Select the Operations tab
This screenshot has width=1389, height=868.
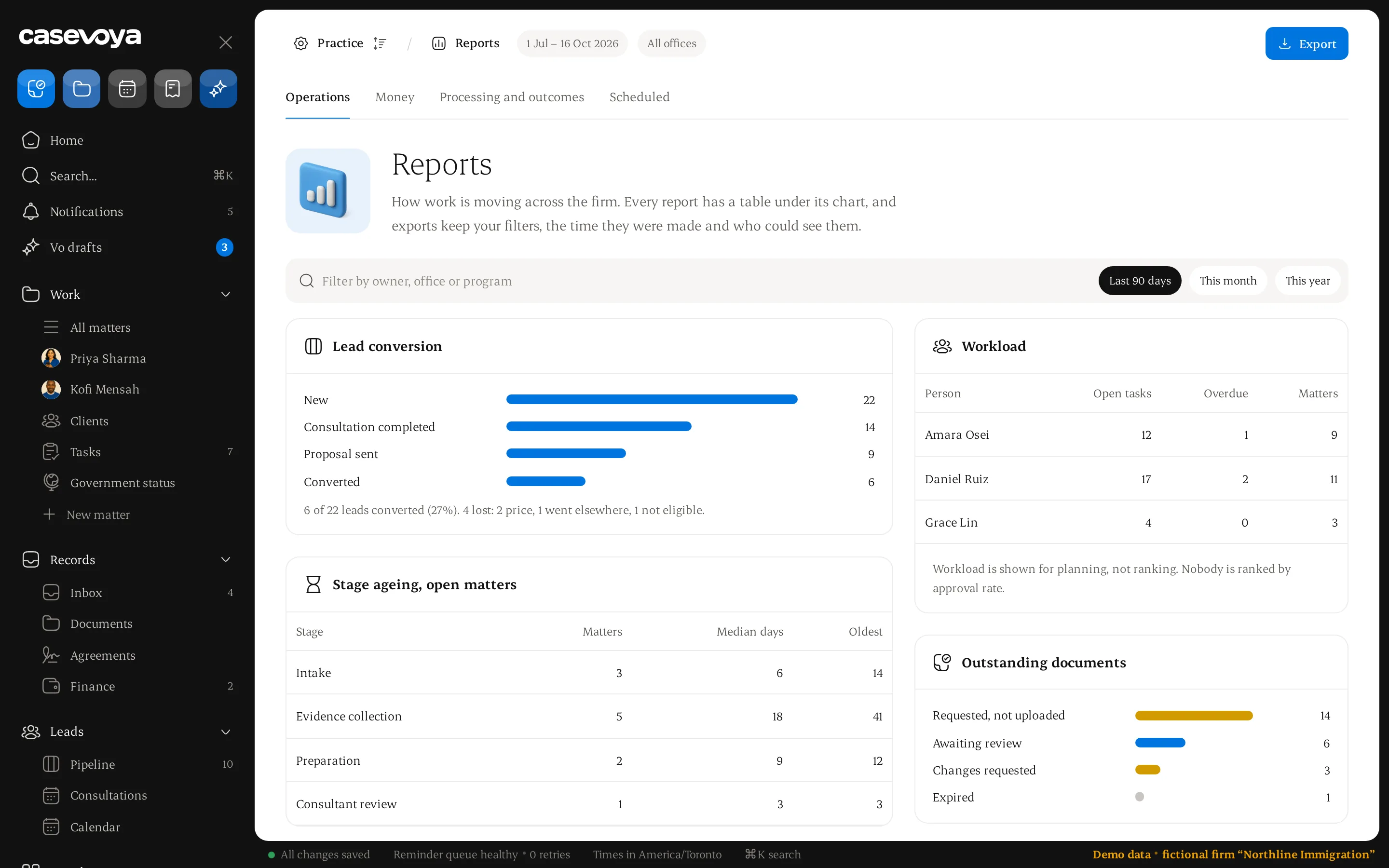point(317,97)
